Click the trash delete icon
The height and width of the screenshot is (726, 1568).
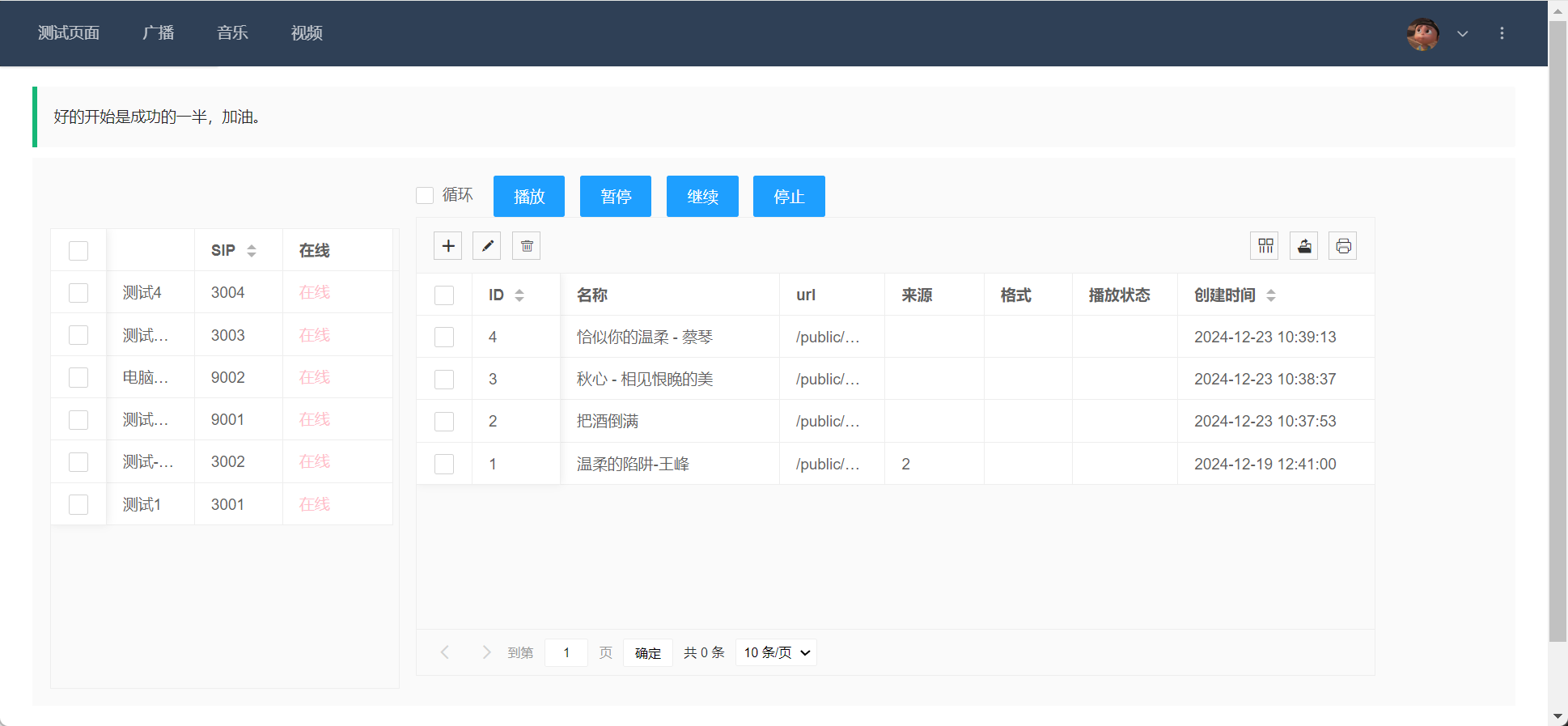[527, 246]
